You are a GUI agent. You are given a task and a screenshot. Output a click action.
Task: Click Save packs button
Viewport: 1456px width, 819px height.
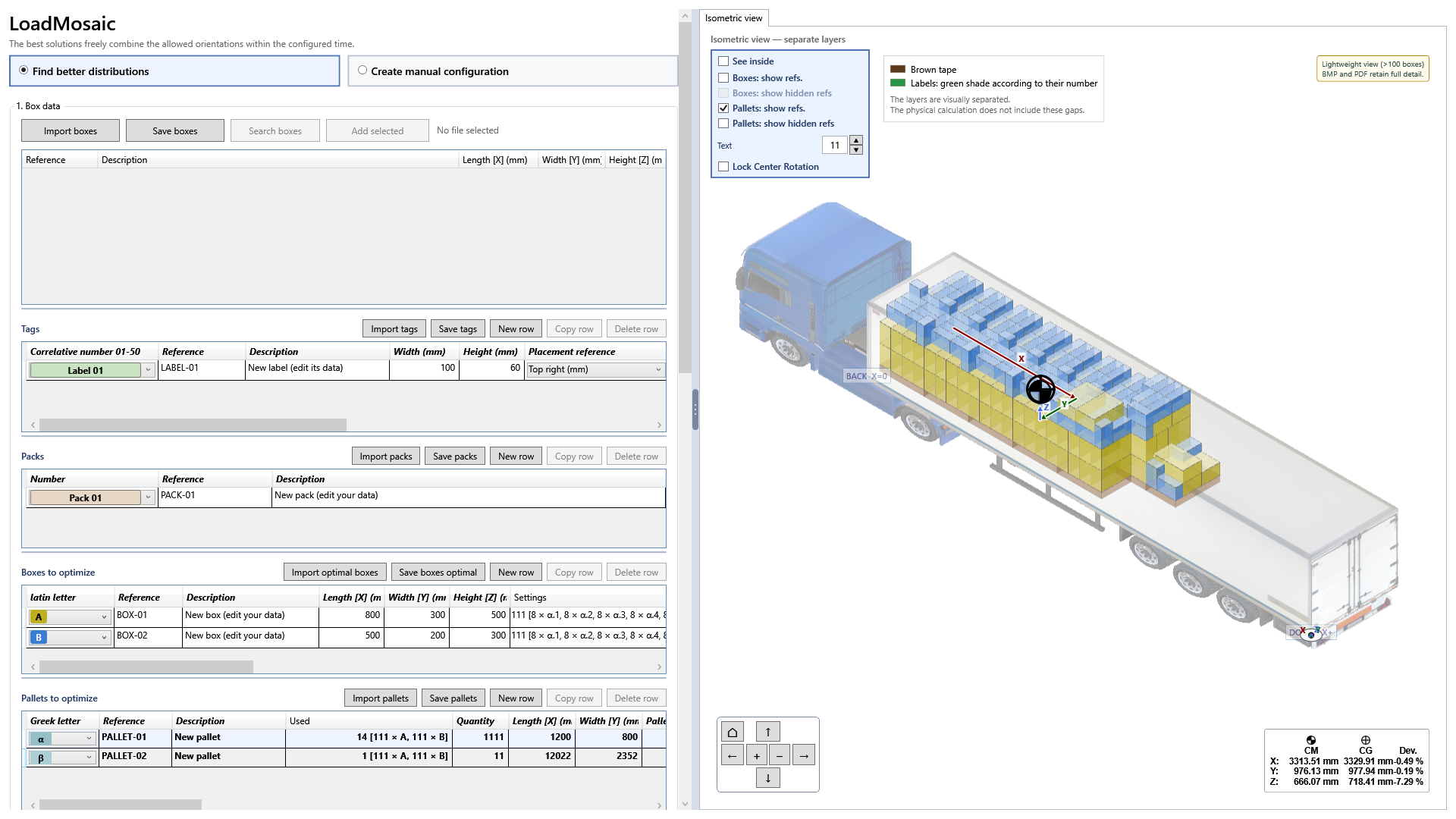tap(455, 456)
